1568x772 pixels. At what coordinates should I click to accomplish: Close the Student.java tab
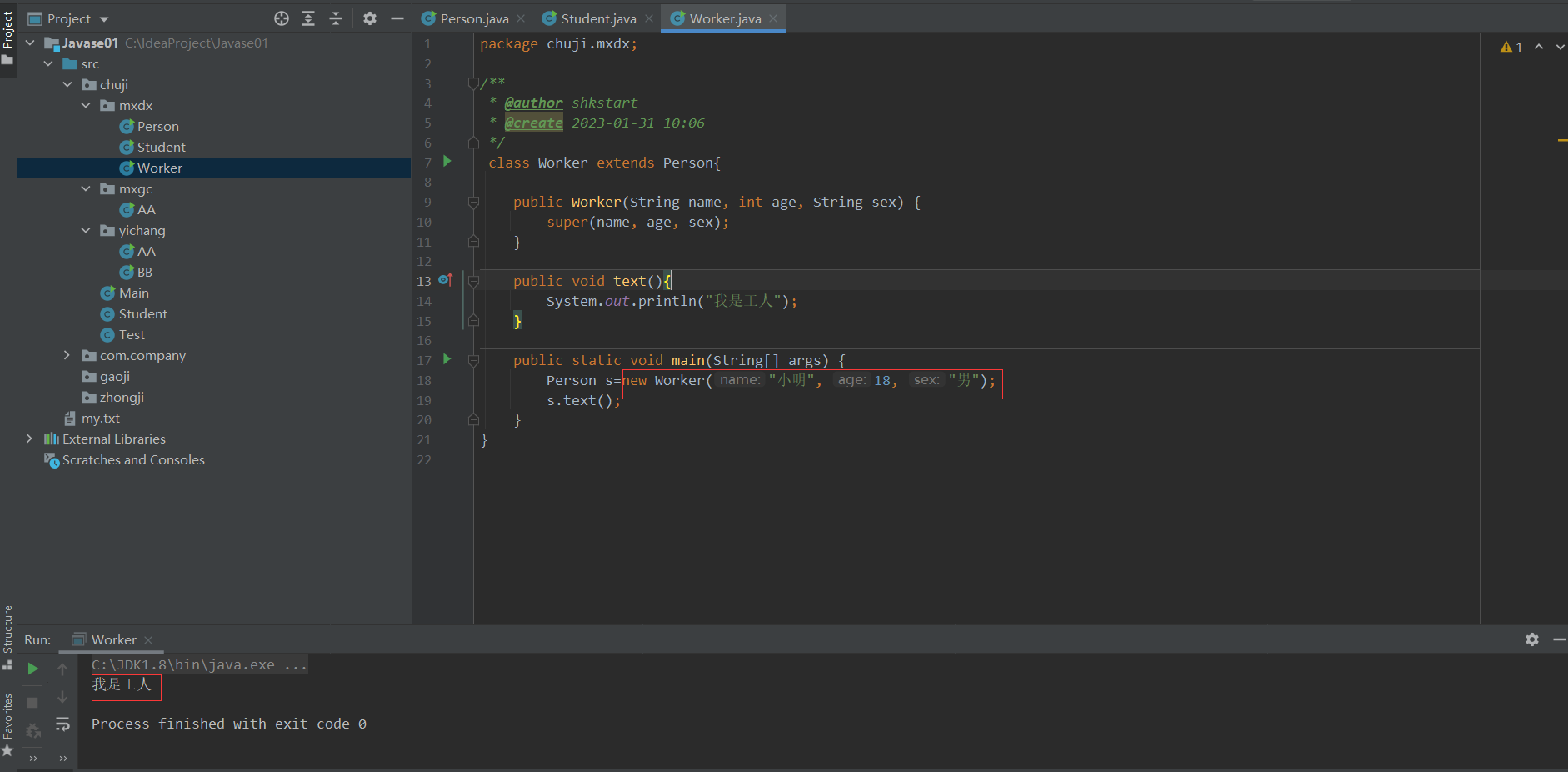point(649,18)
